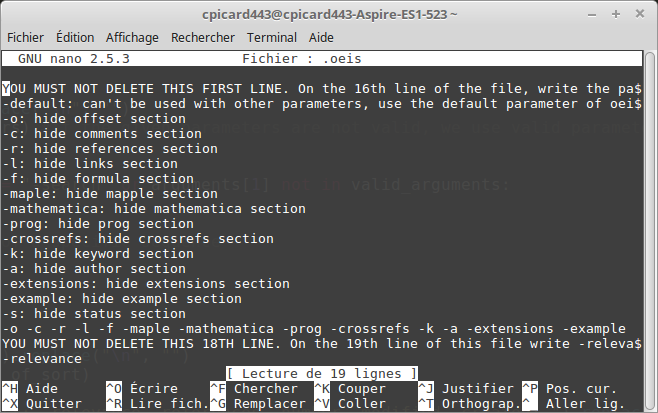Click the ^X Quitter shortcut label

tap(42, 404)
